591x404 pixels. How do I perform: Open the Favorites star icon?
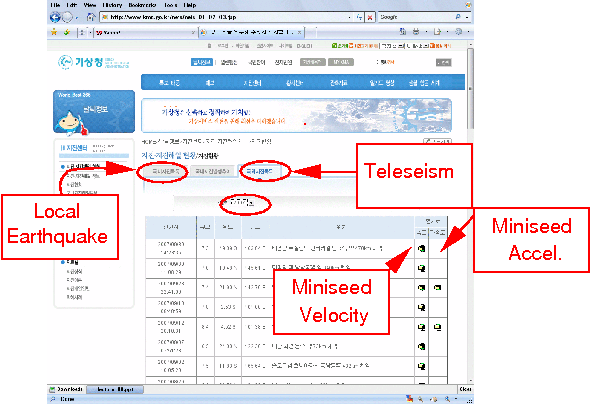click(x=54, y=32)
